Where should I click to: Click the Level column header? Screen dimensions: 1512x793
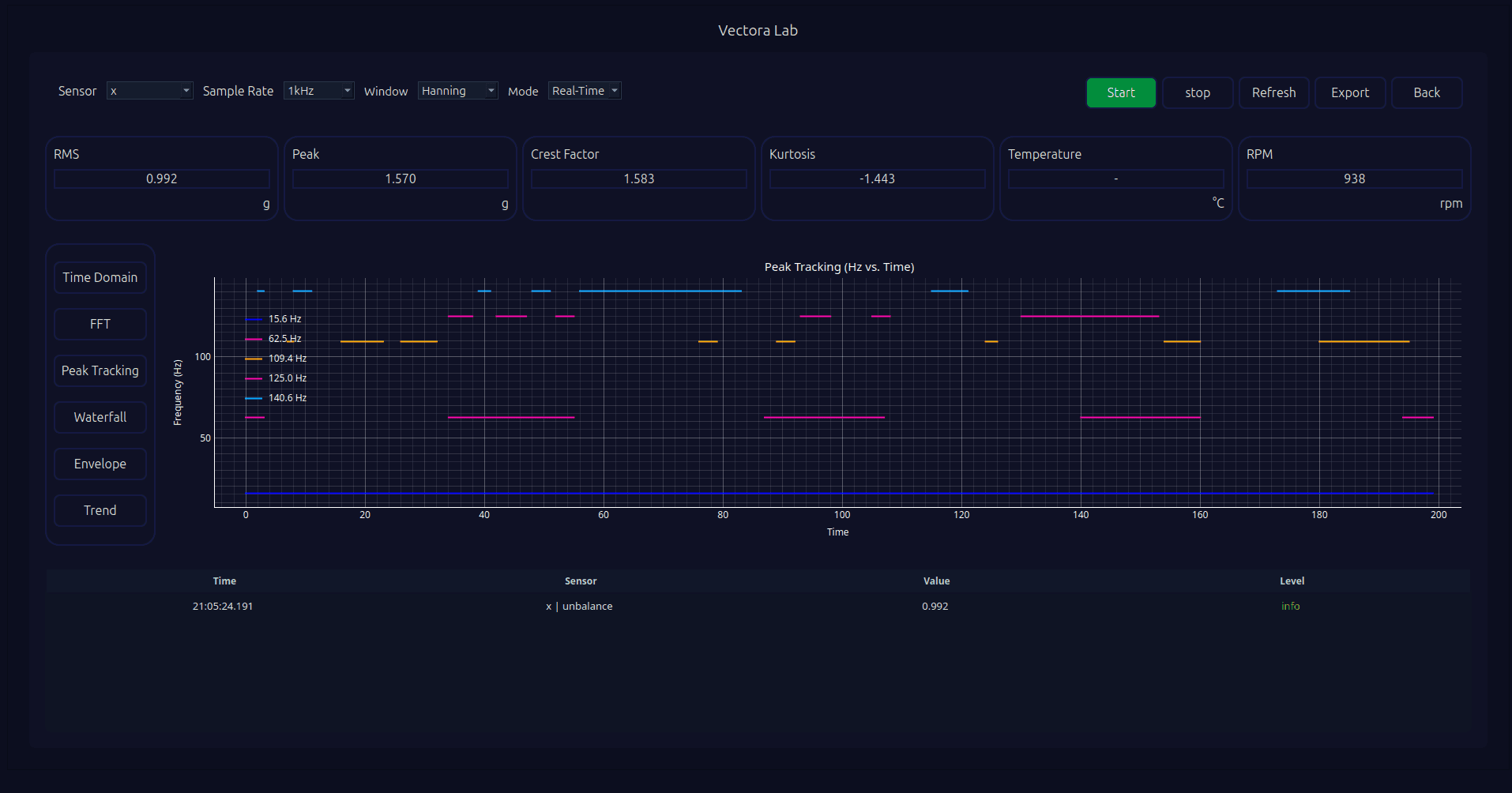coord(1292,581)
